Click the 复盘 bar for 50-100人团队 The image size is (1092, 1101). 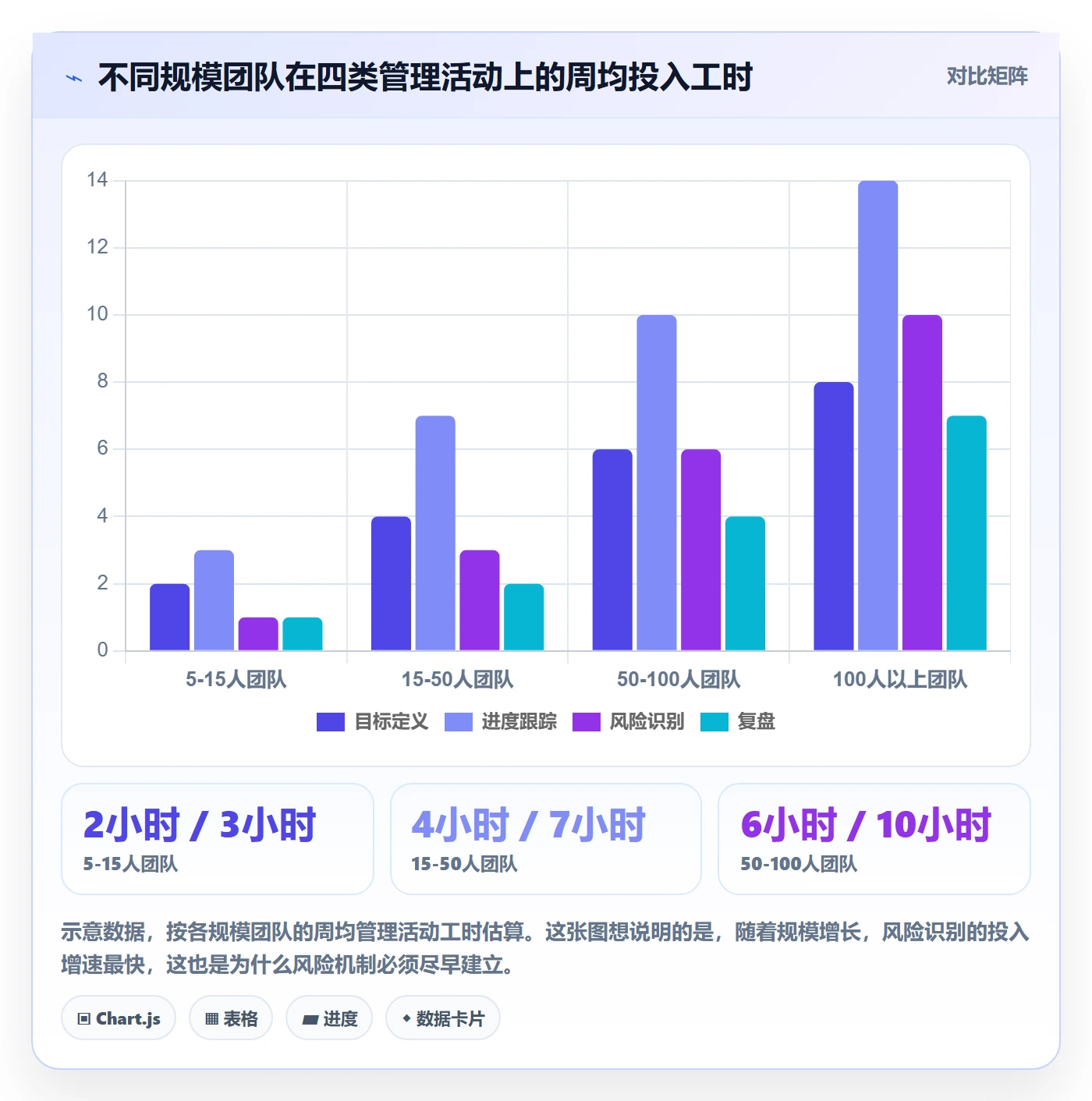click(x=746, y=583)
